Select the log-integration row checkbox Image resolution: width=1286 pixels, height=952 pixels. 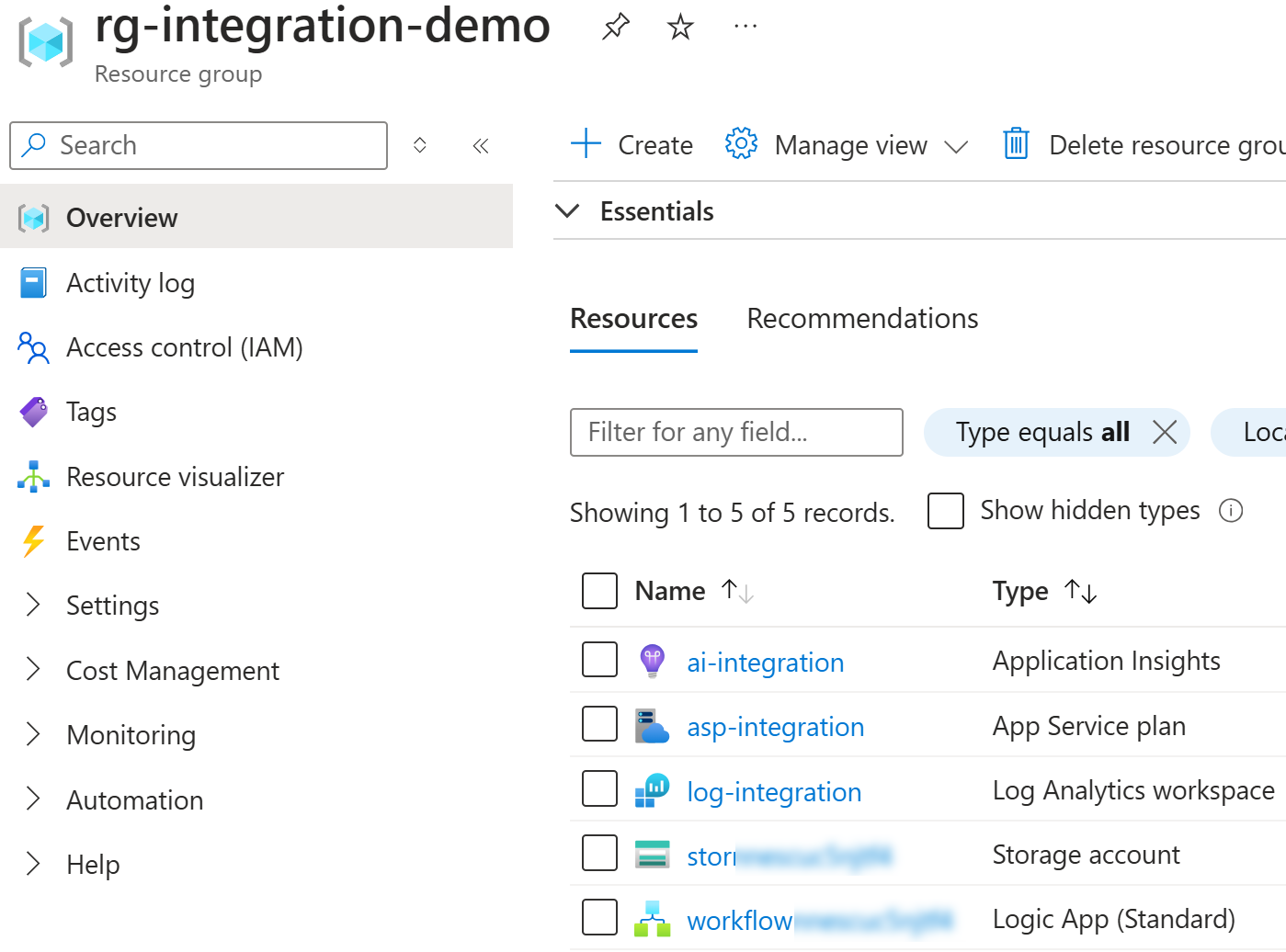599,788
